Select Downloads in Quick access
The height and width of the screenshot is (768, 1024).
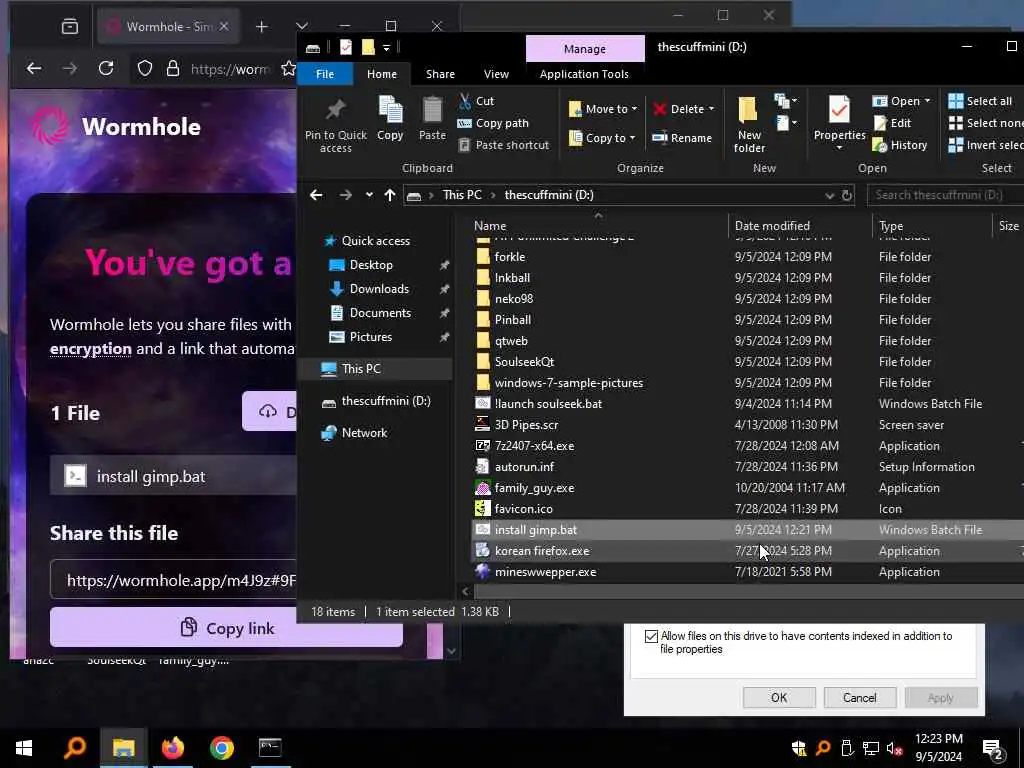pyautogui.click(x=379, y=289)
